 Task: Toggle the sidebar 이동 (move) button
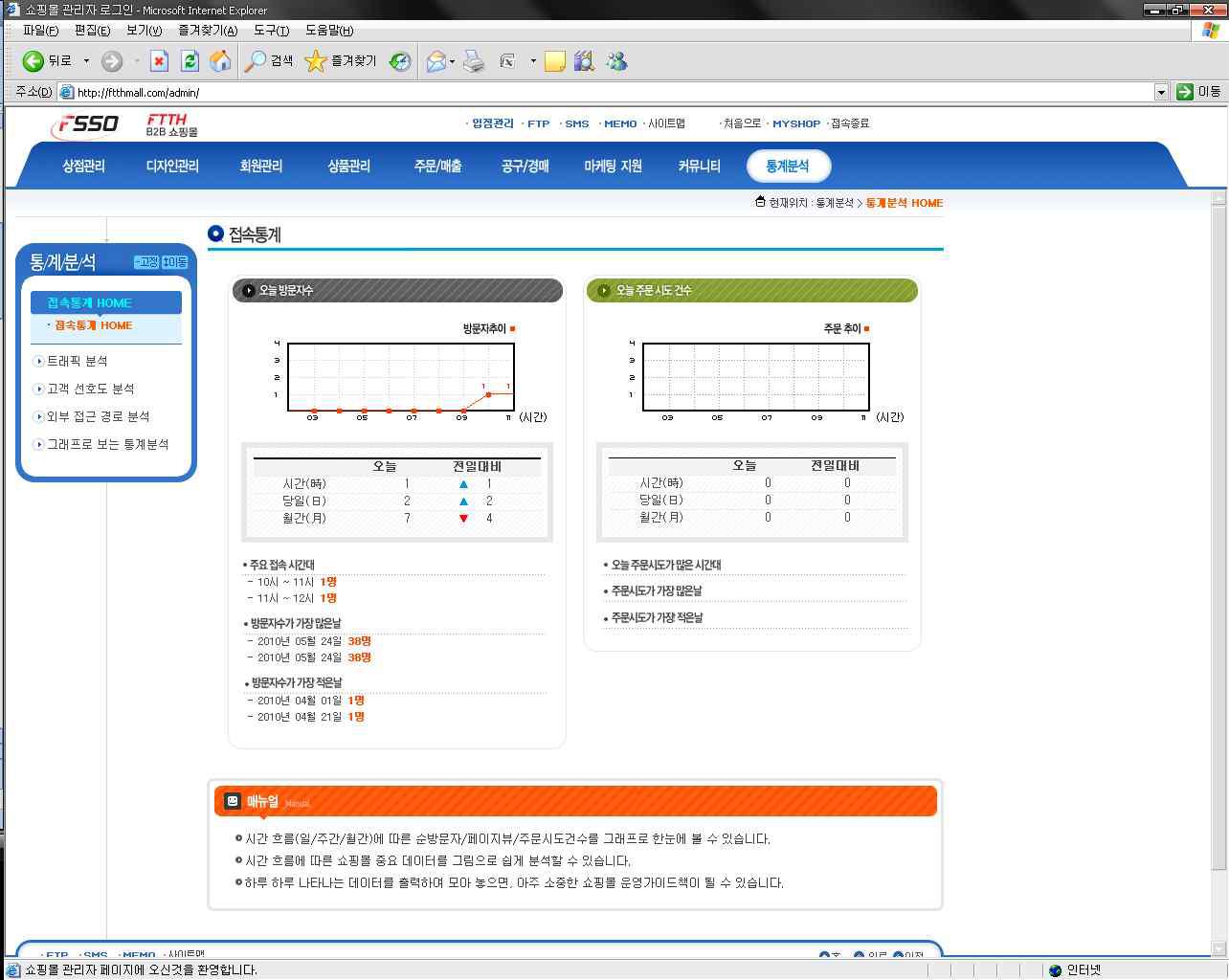click(175, 262)
